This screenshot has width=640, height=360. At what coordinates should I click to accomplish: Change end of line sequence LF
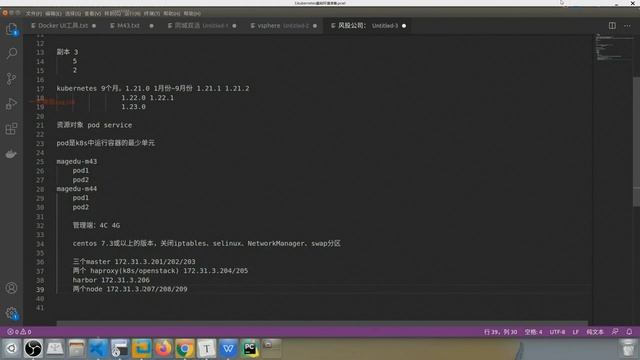pos(576,332)
